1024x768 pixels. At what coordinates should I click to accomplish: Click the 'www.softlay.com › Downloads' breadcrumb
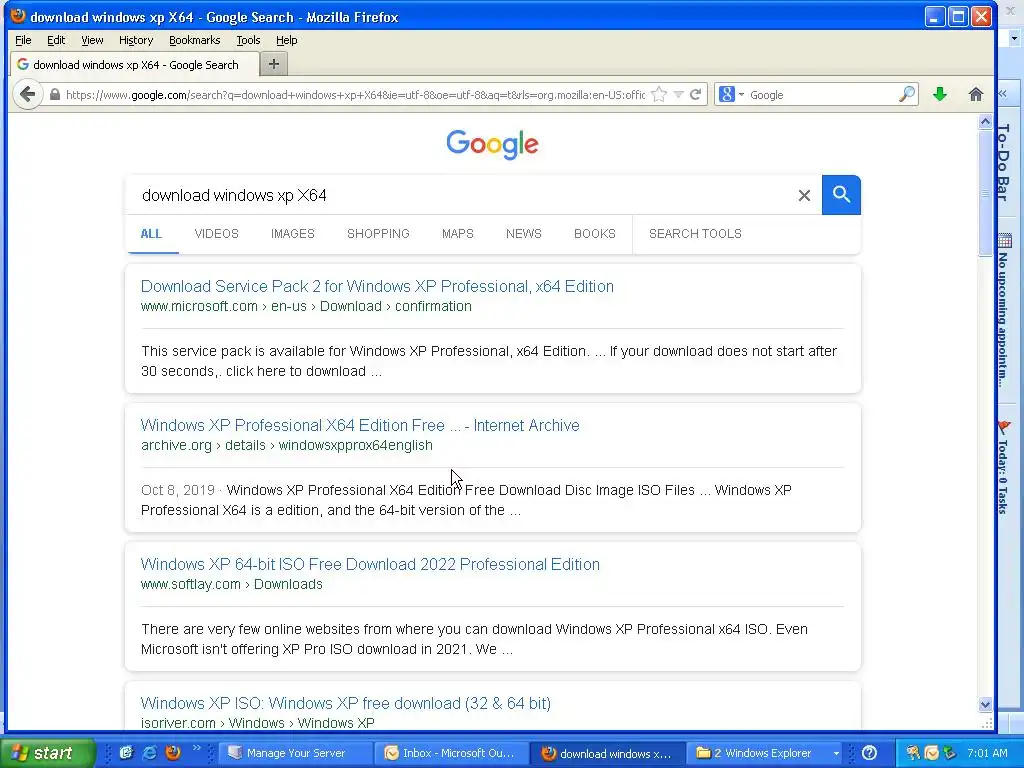coord(231,584)
